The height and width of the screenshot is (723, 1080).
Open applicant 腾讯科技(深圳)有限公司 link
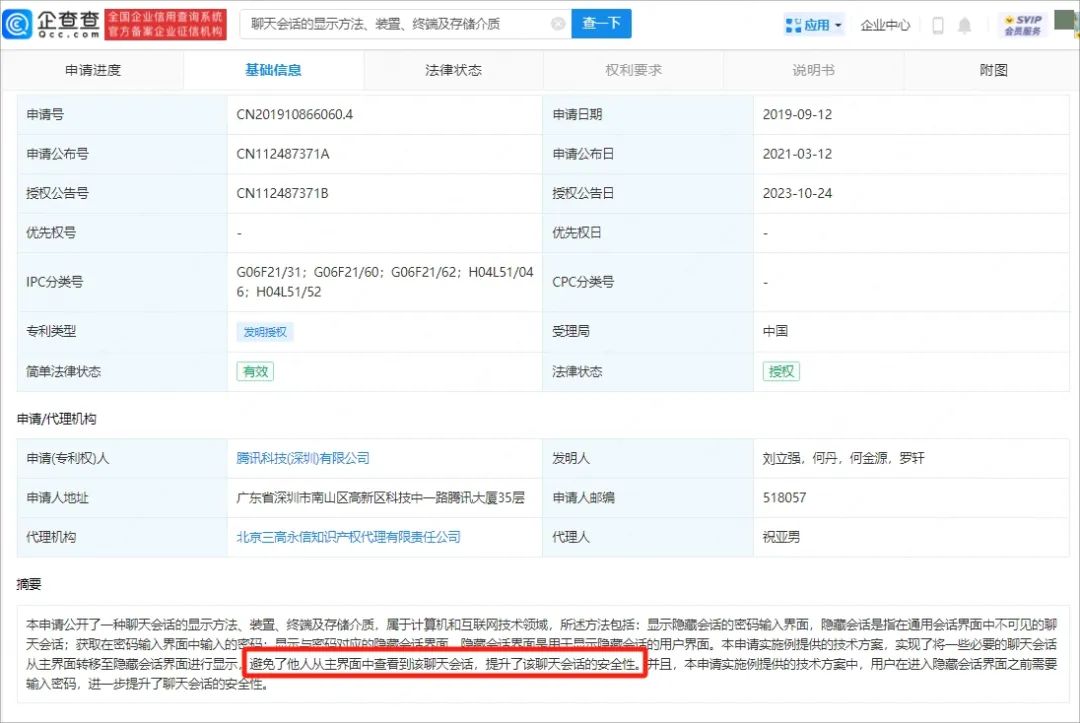click(x=302, y=459)
